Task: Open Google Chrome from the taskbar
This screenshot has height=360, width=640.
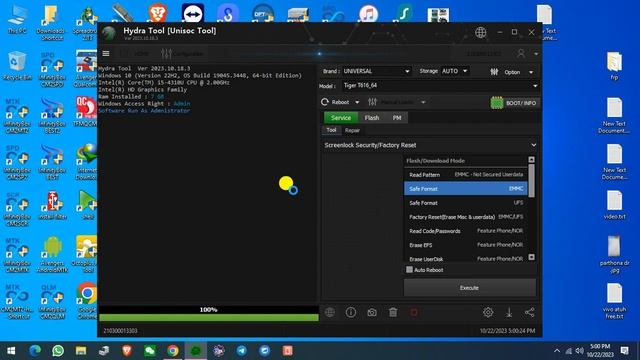Action: point(173,351)
